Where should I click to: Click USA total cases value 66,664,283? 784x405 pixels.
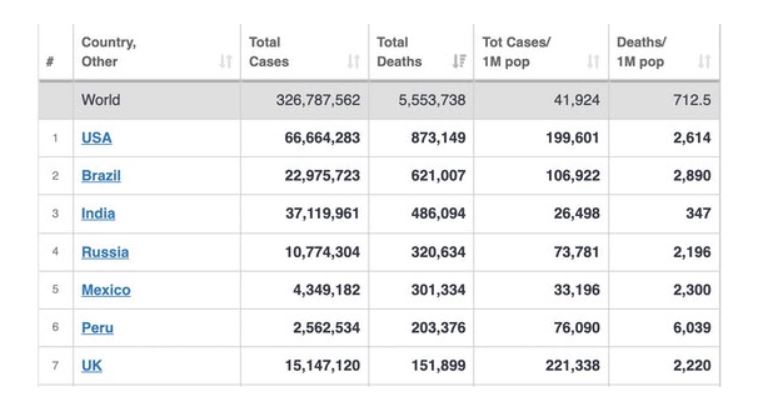[x=322, y=138]
